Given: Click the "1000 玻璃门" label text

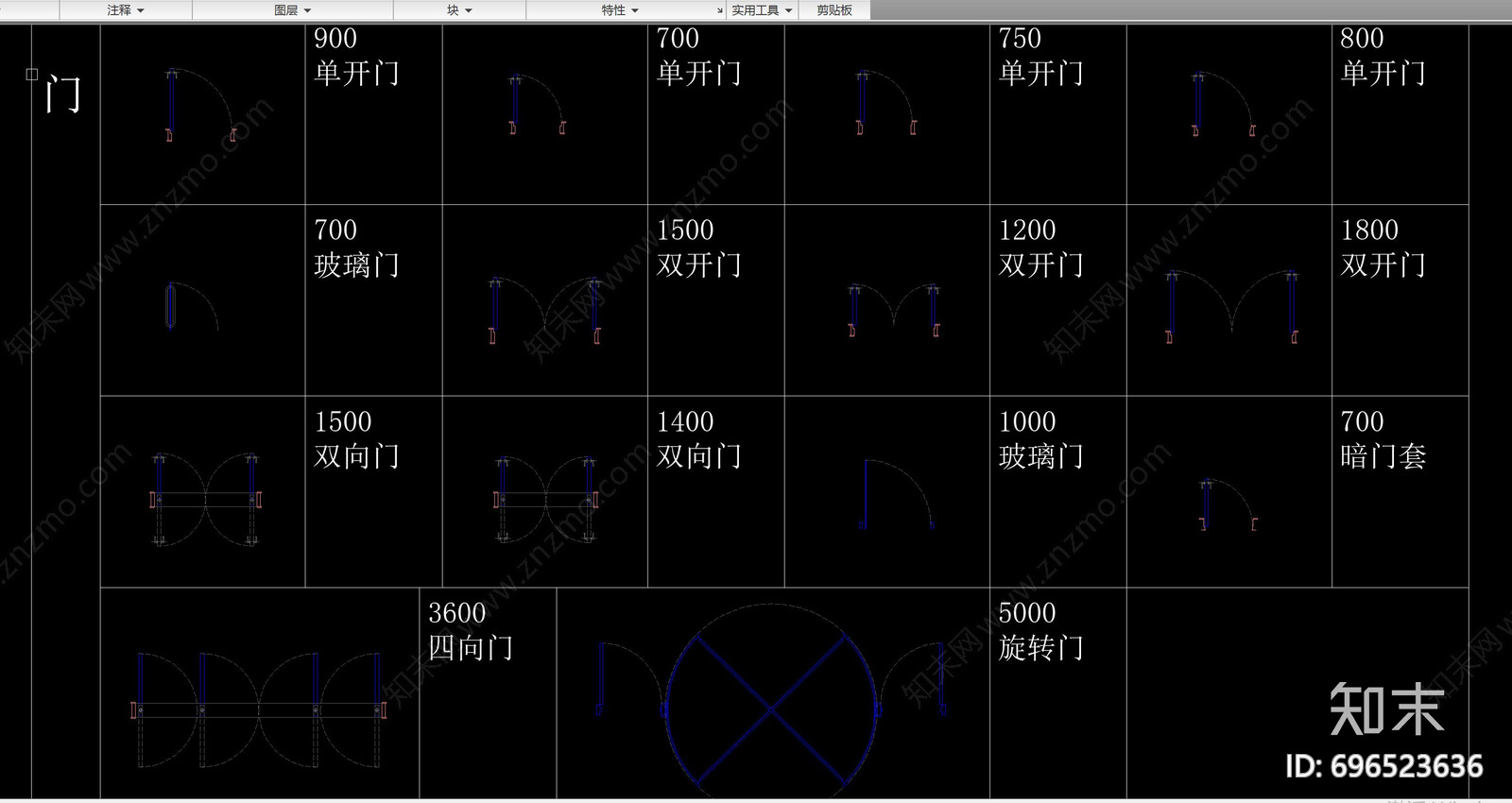Looking at the screenshot, I should [x=1040, y=440].
